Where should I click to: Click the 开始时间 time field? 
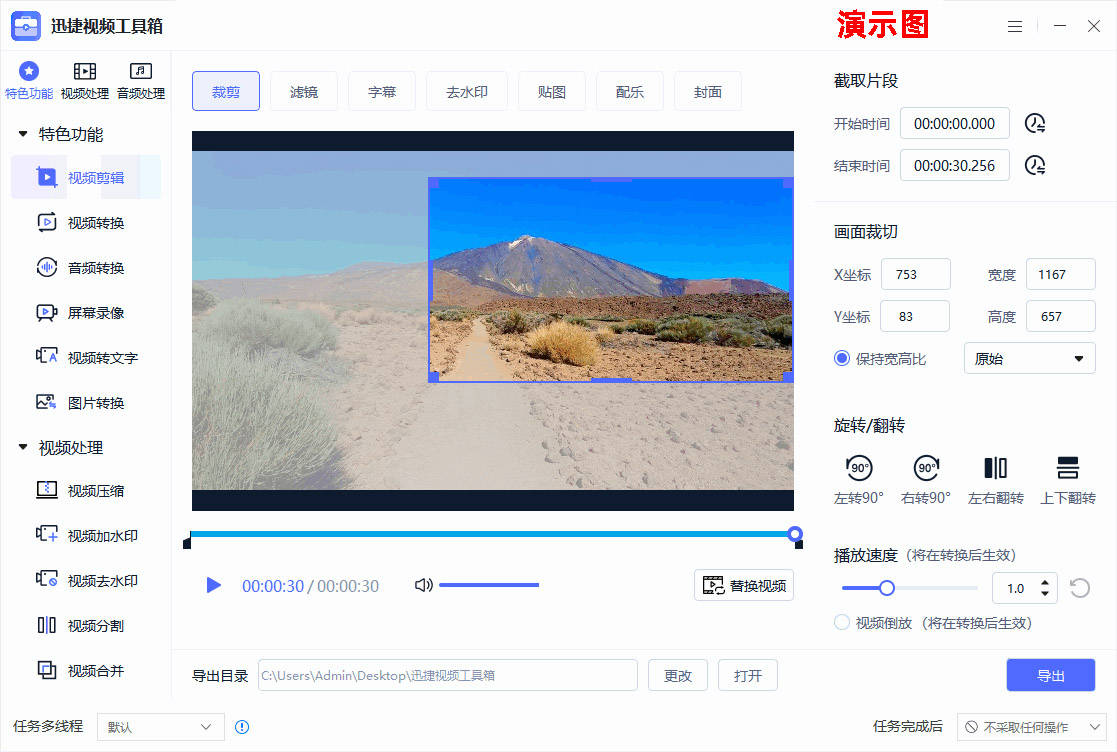coord(955,123)
